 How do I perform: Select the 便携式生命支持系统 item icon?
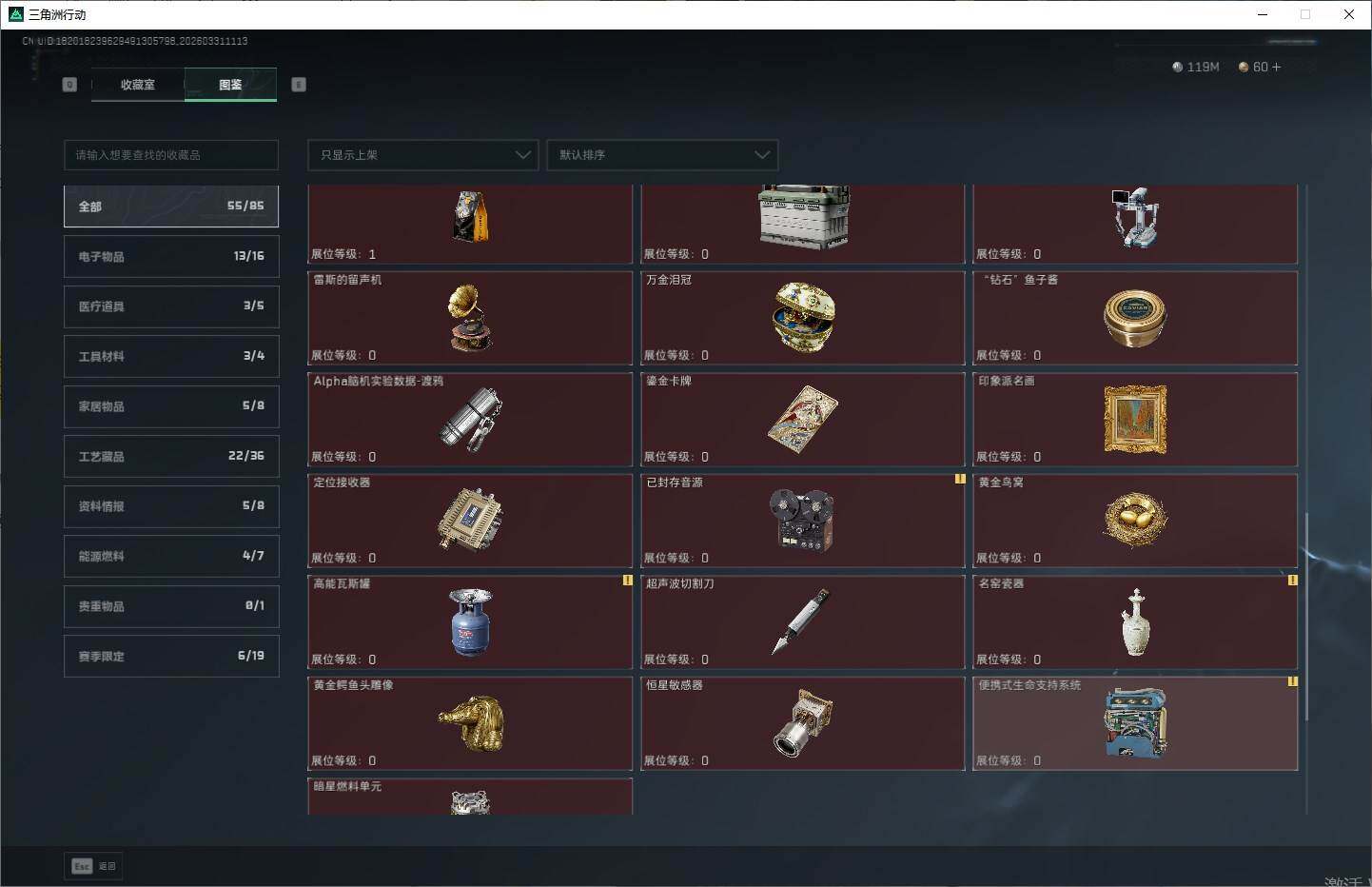point(1135,723)
